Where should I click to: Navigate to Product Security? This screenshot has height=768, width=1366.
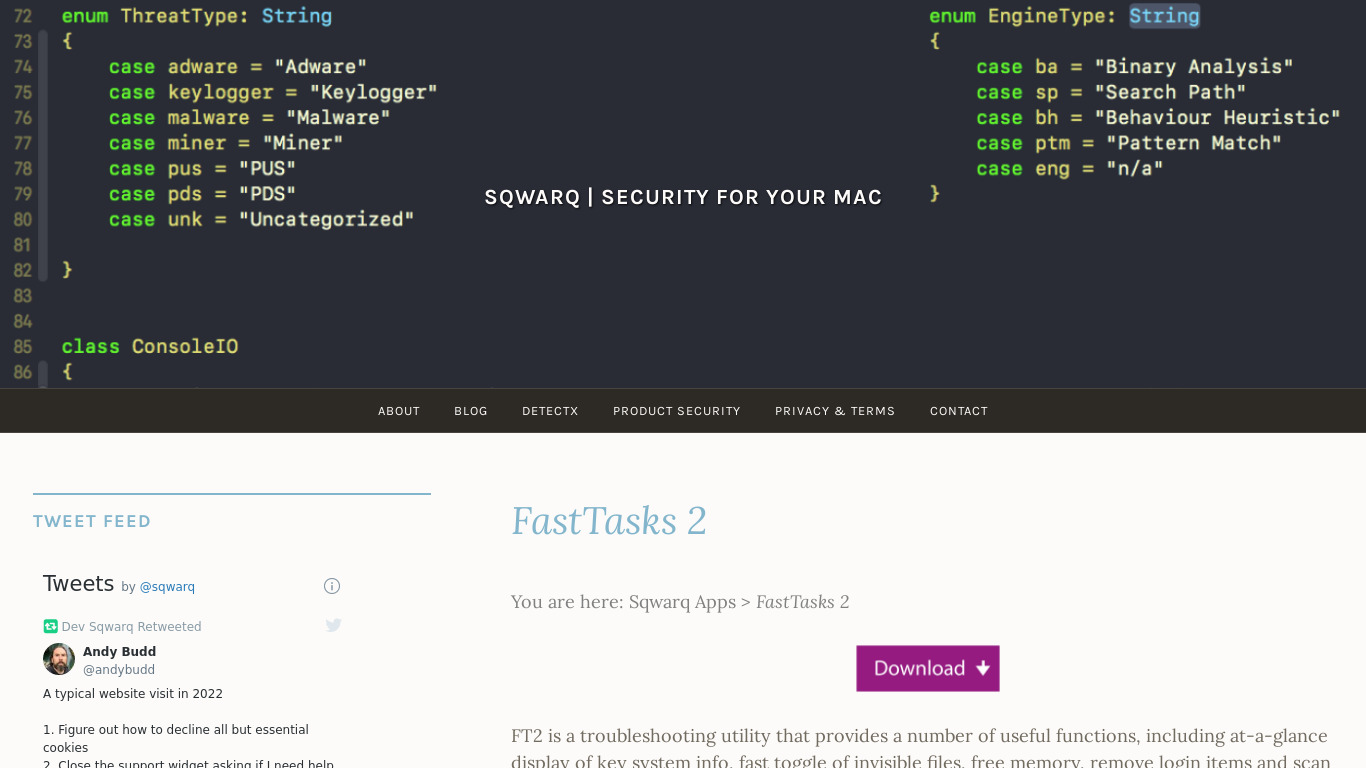pyautogui.click(x=677, y=411)
